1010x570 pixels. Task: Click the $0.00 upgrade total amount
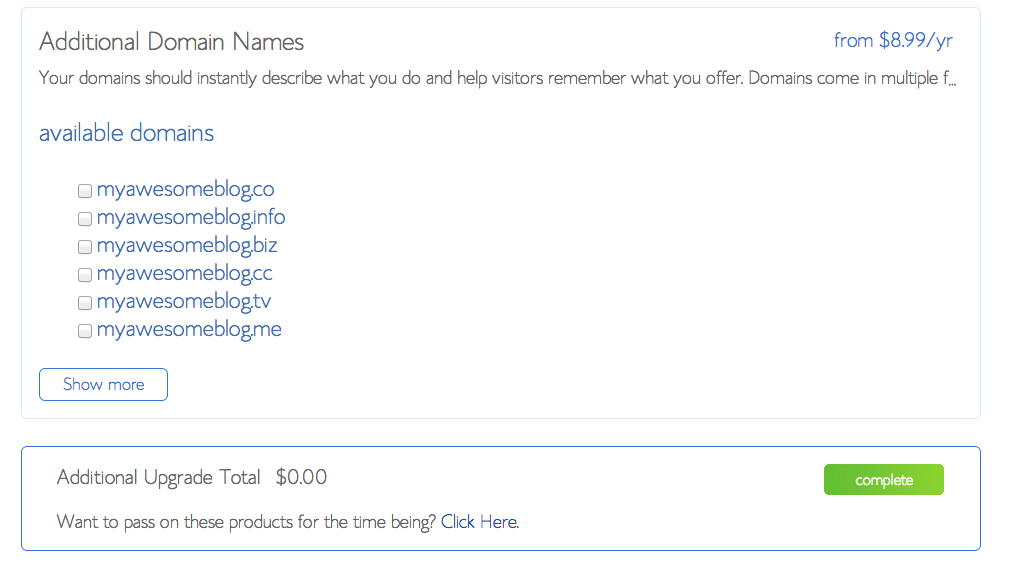(x=301, y=477)
